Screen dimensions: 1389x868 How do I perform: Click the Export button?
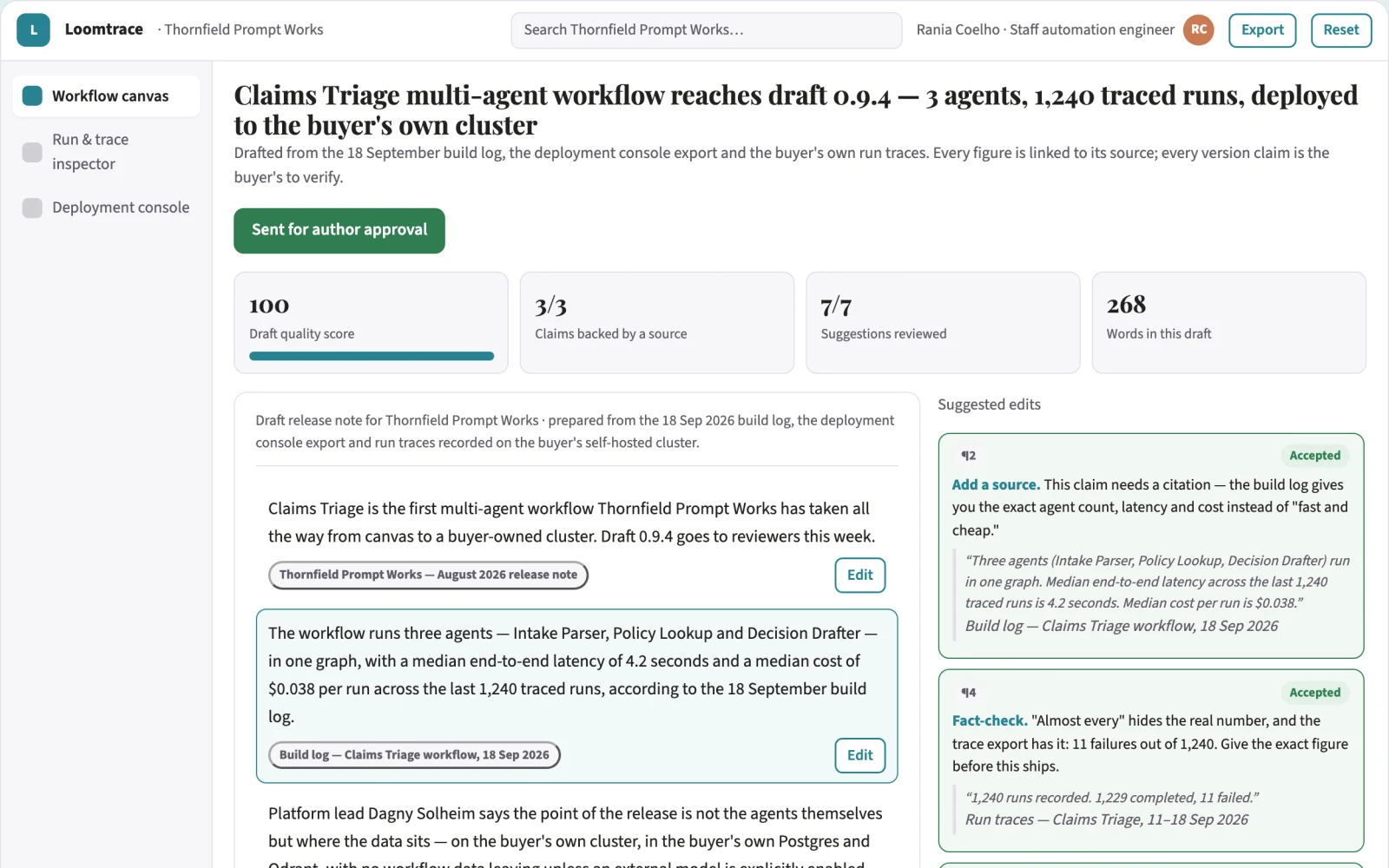coord(1262,30)
